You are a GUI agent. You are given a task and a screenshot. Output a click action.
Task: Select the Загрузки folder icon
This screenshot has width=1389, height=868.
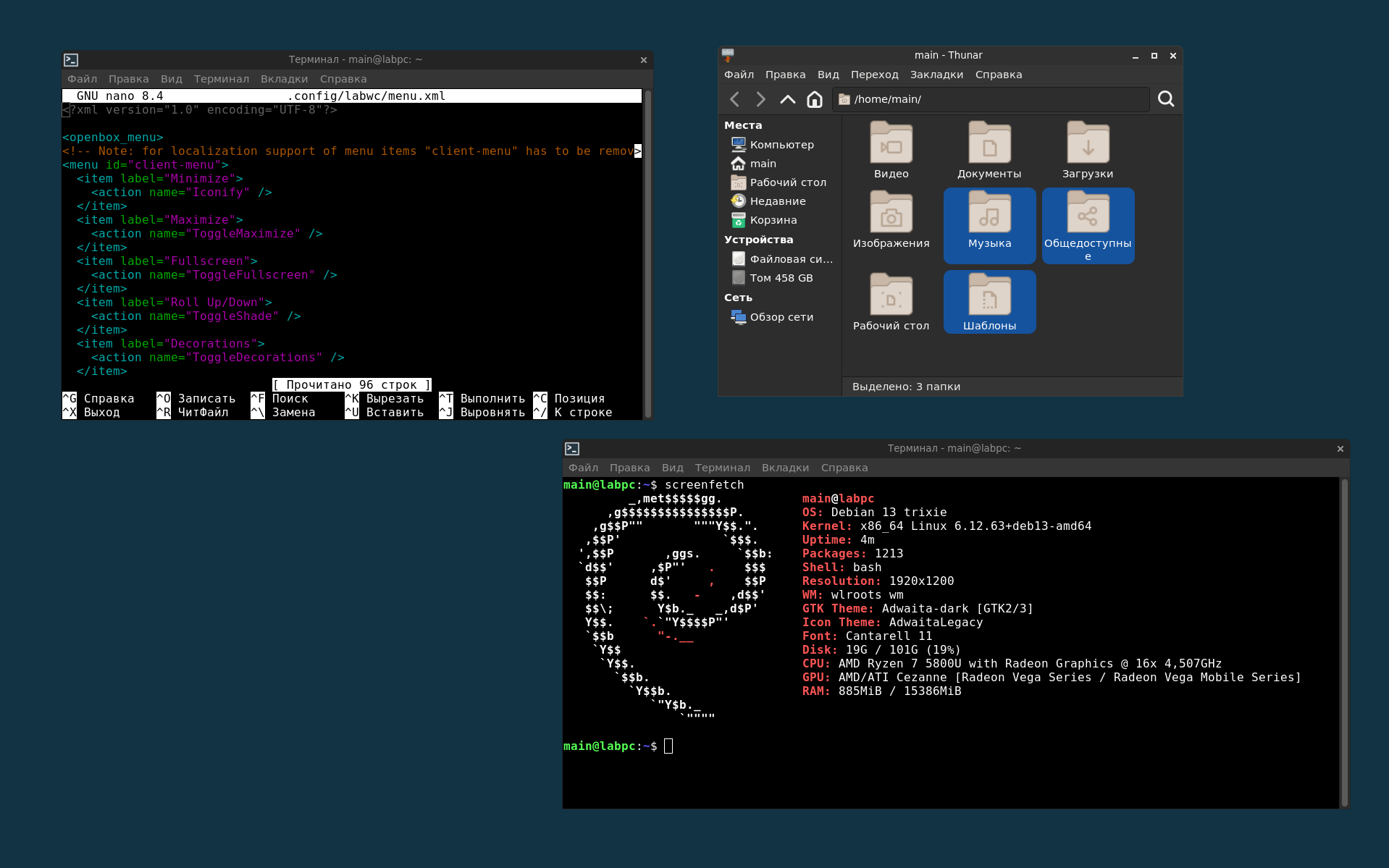(1088, 143)
